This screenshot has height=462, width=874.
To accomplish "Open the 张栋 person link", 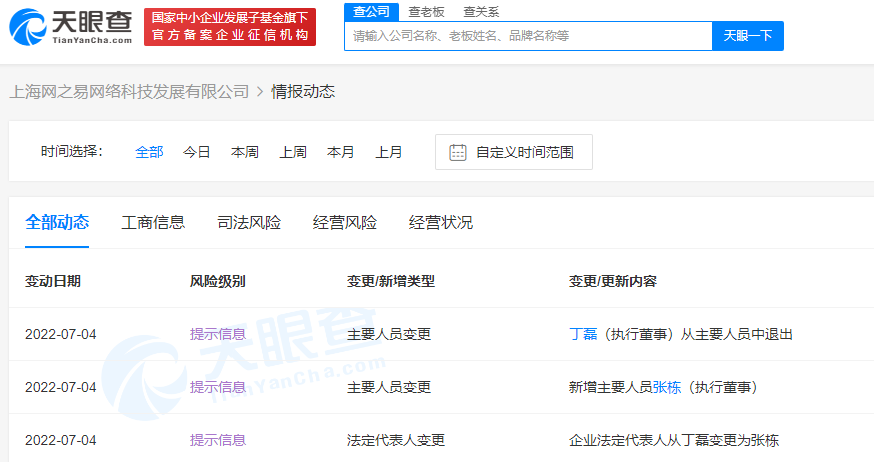I will (x=667, y=387).
